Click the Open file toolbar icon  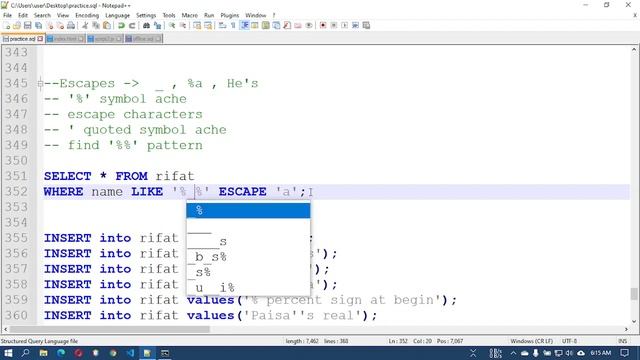tap(17, 25)
